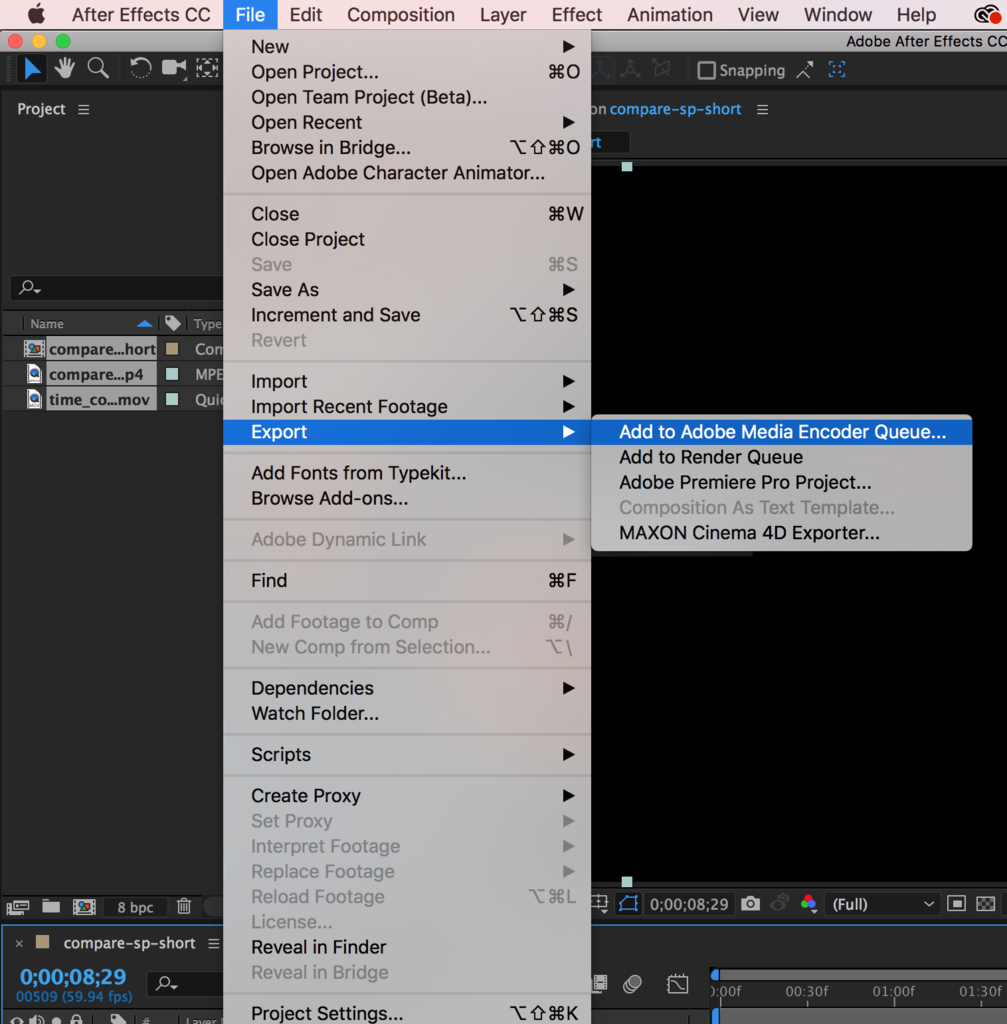The image size is (1007, 1024).
Task: Expand the Save As submenu
Action: [x=407, y=289]
